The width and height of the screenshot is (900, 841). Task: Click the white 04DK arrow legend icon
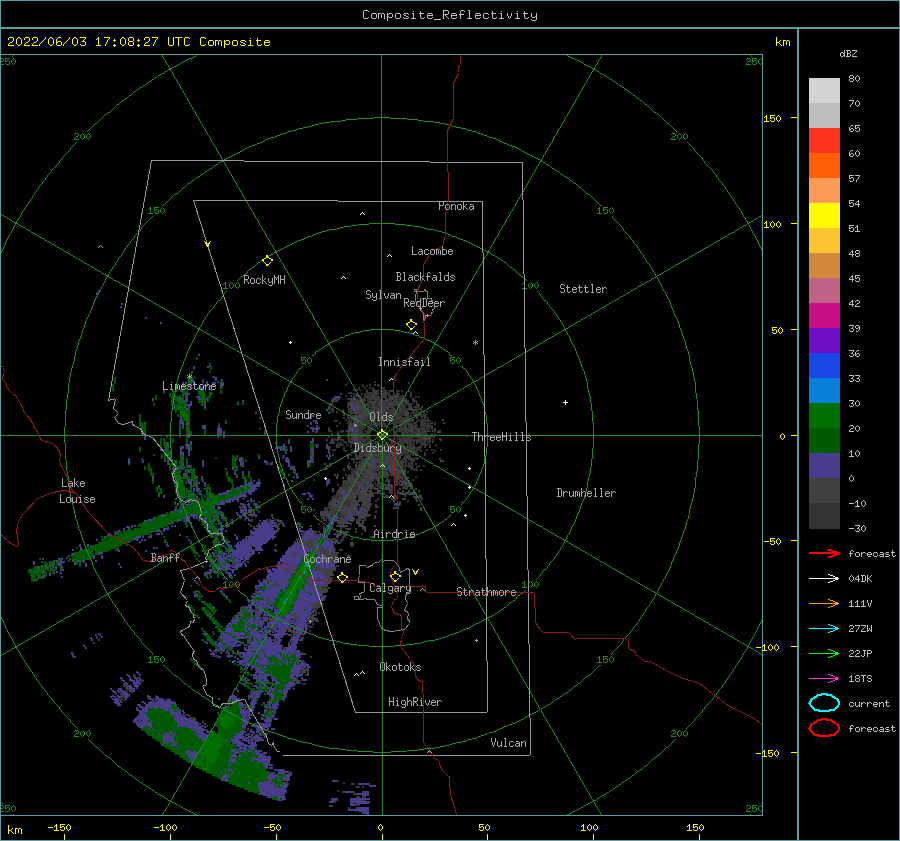[x=824, y=579]
